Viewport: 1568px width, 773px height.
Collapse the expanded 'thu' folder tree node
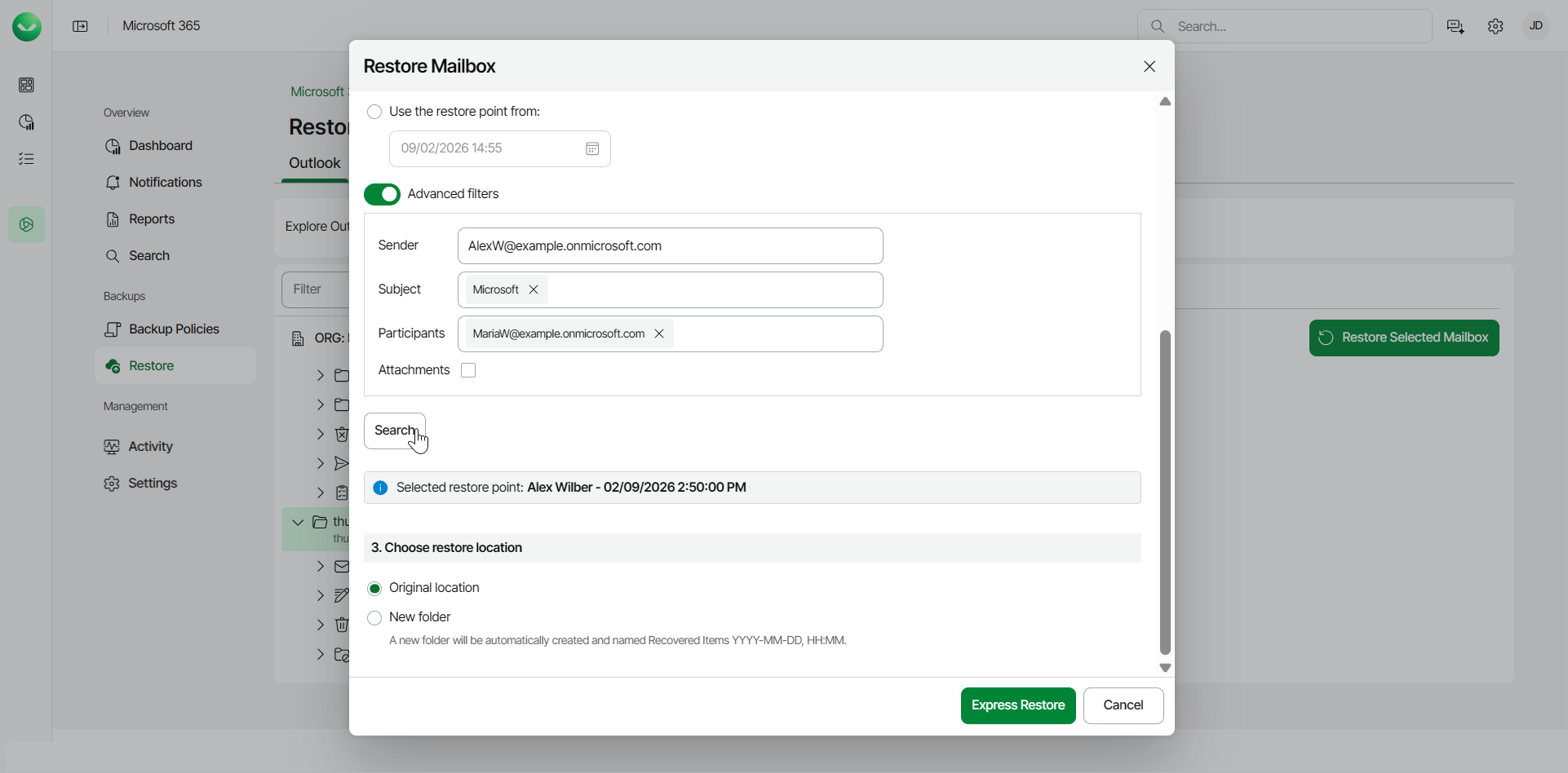coord(298,522)
